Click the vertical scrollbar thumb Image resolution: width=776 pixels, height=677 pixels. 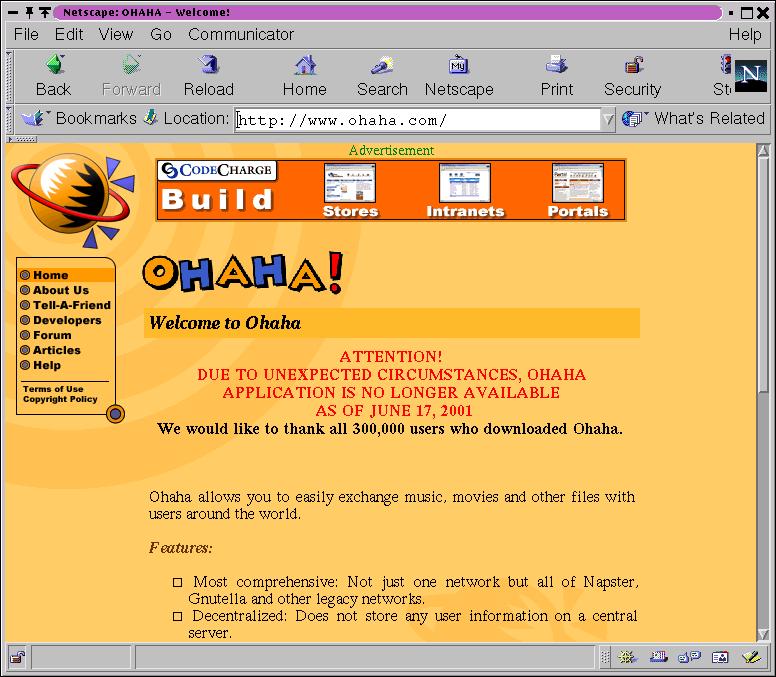[763, 275]
